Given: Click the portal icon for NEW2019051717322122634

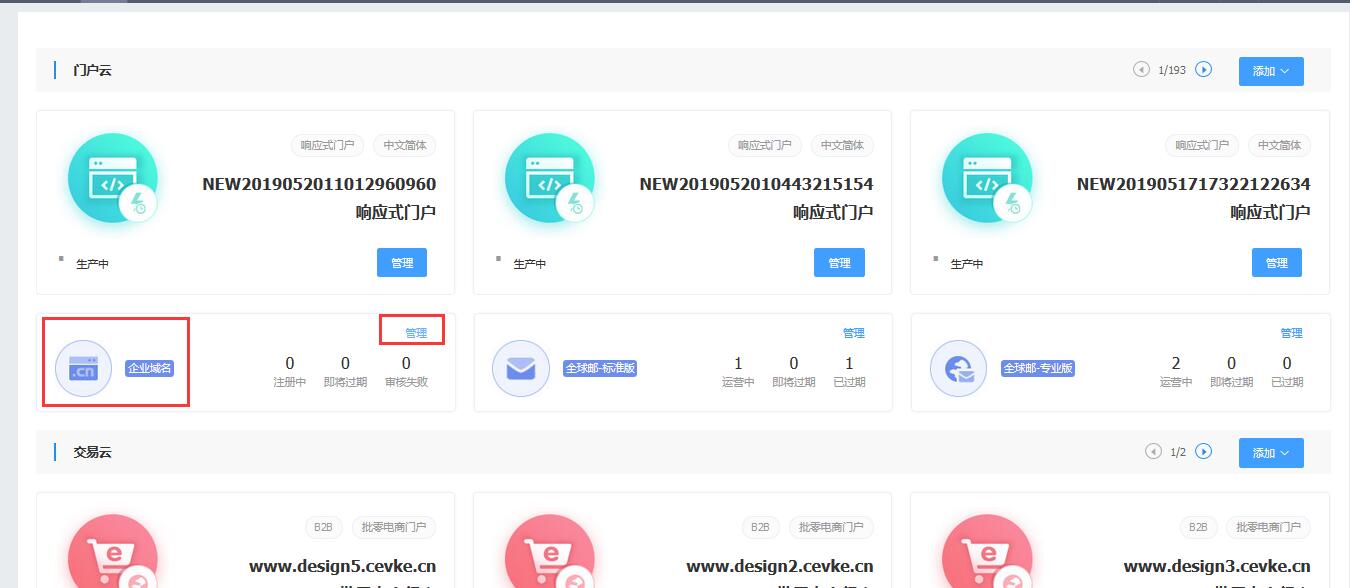Looking at the screenshot, I should click(986, 178).
